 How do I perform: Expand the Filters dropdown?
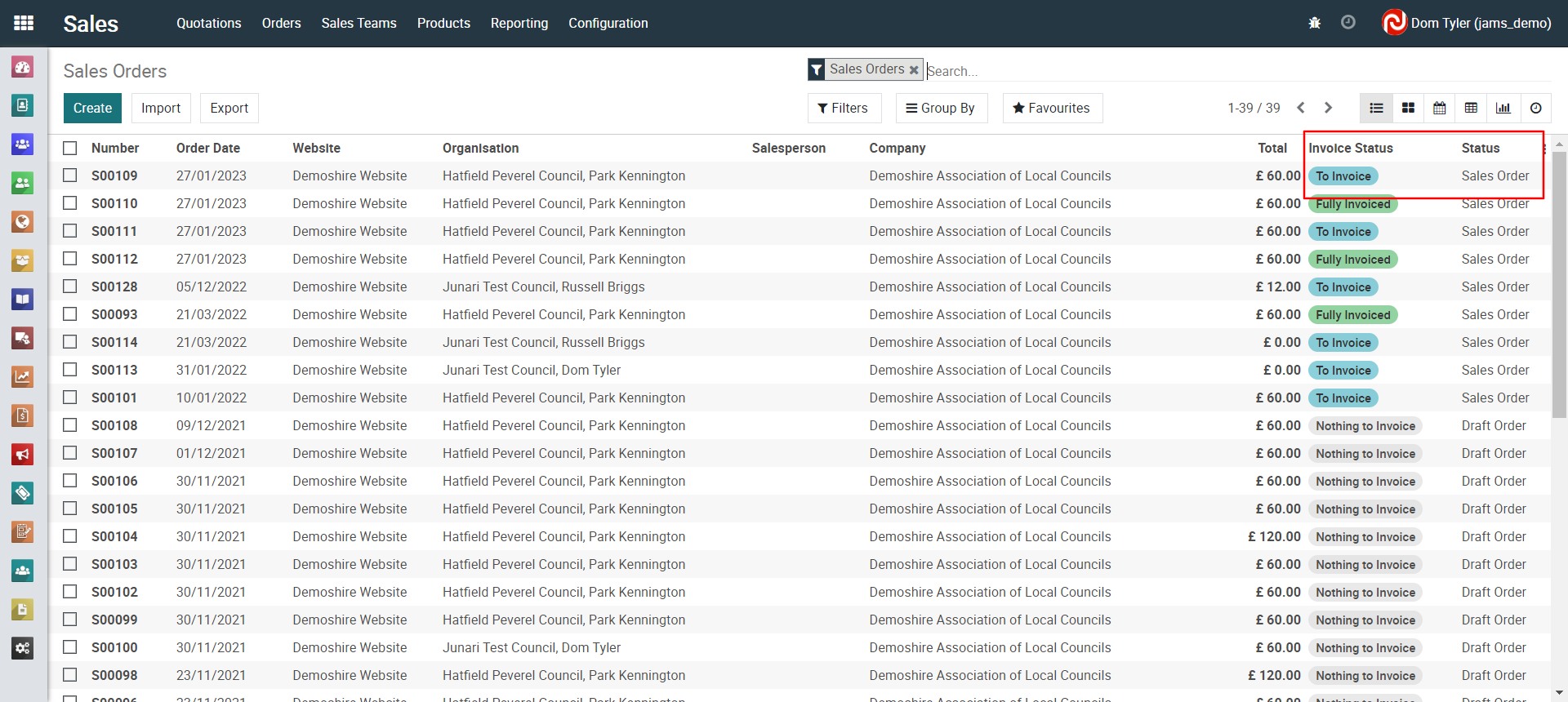[843, 108]
